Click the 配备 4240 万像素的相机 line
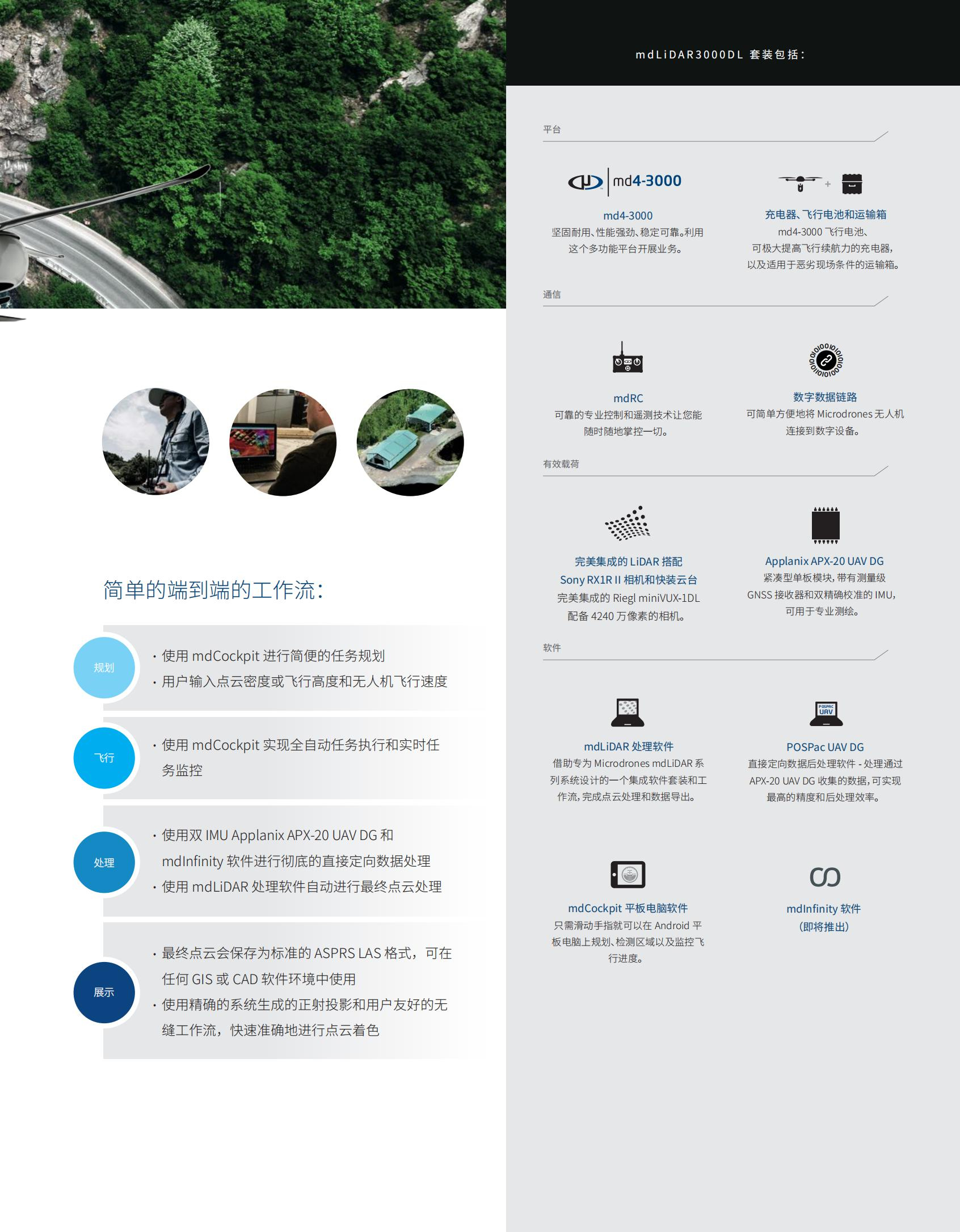Viewport: 960px width, 1232px height. (626, 617)
